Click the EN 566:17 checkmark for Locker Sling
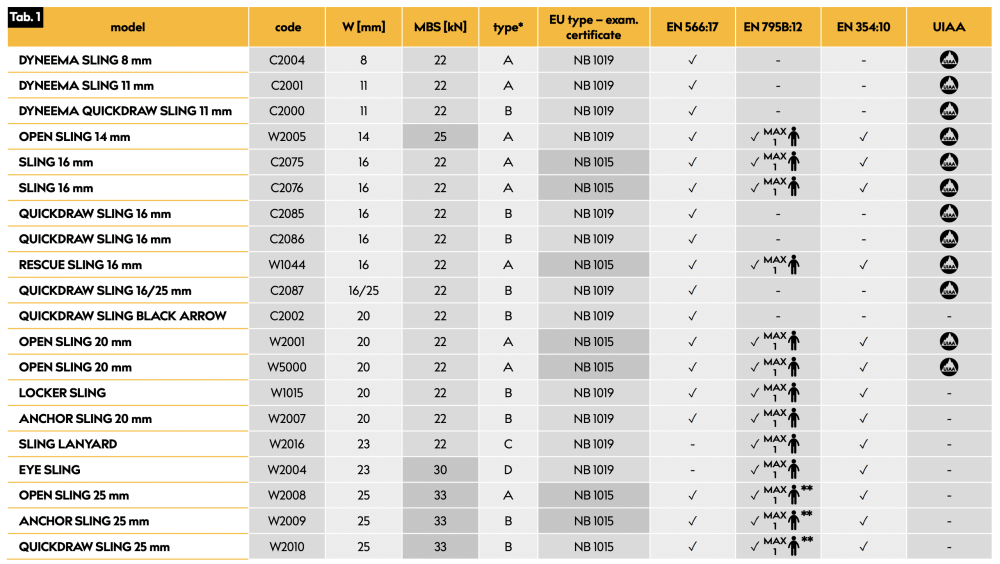The image size is (1000, 564). [x=692, y=393]
